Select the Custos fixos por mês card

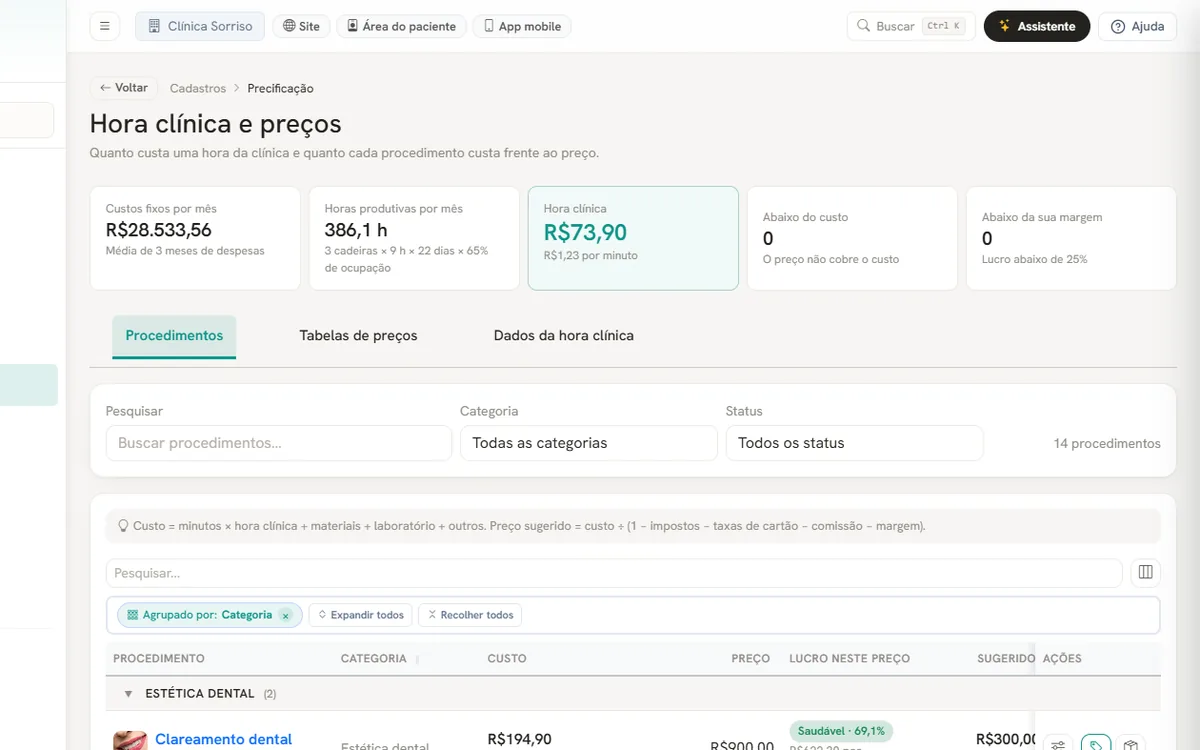coord(195,238)
